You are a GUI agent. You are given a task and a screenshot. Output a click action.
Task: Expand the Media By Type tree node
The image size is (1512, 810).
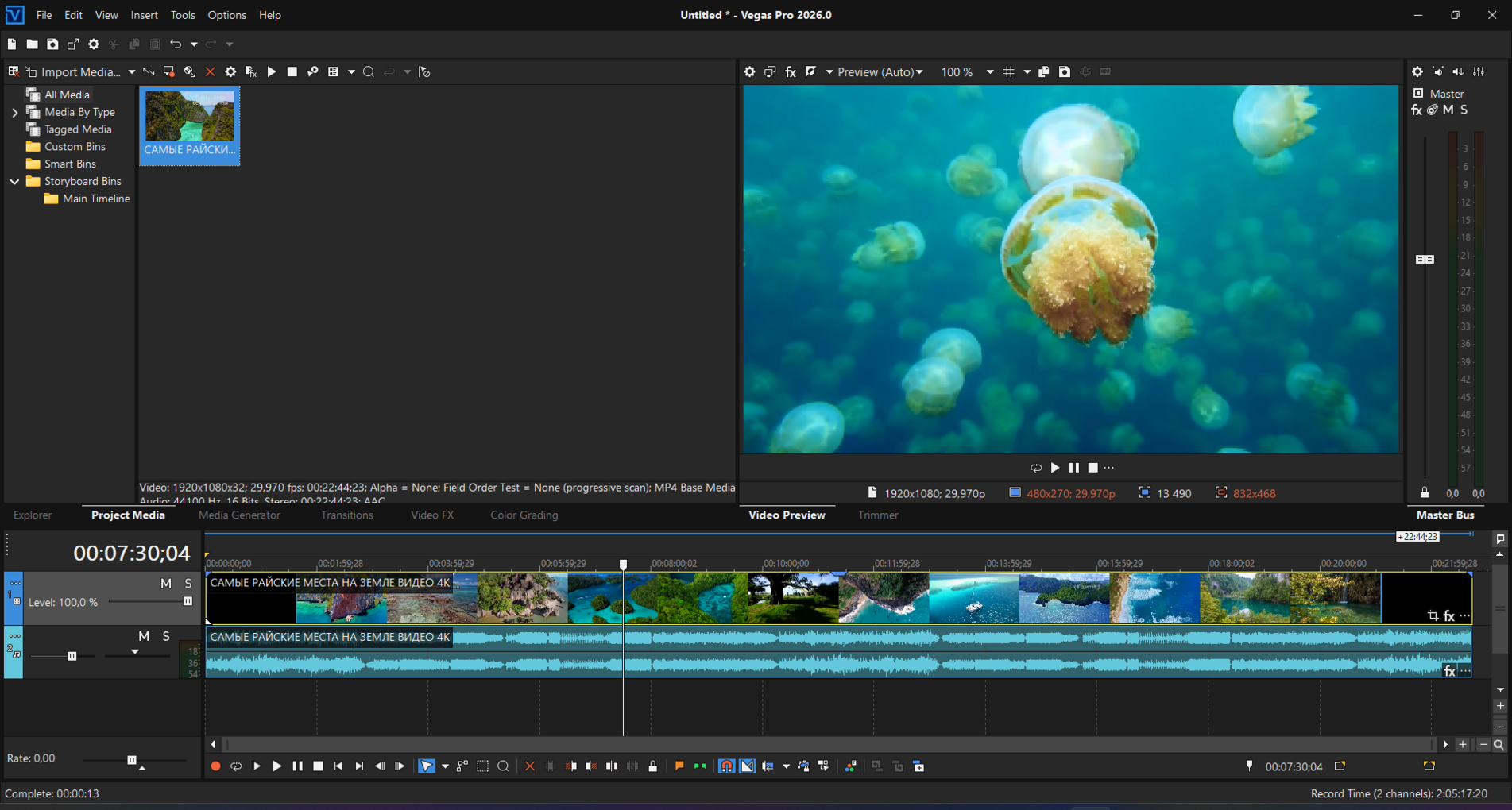tap(14, 112)
